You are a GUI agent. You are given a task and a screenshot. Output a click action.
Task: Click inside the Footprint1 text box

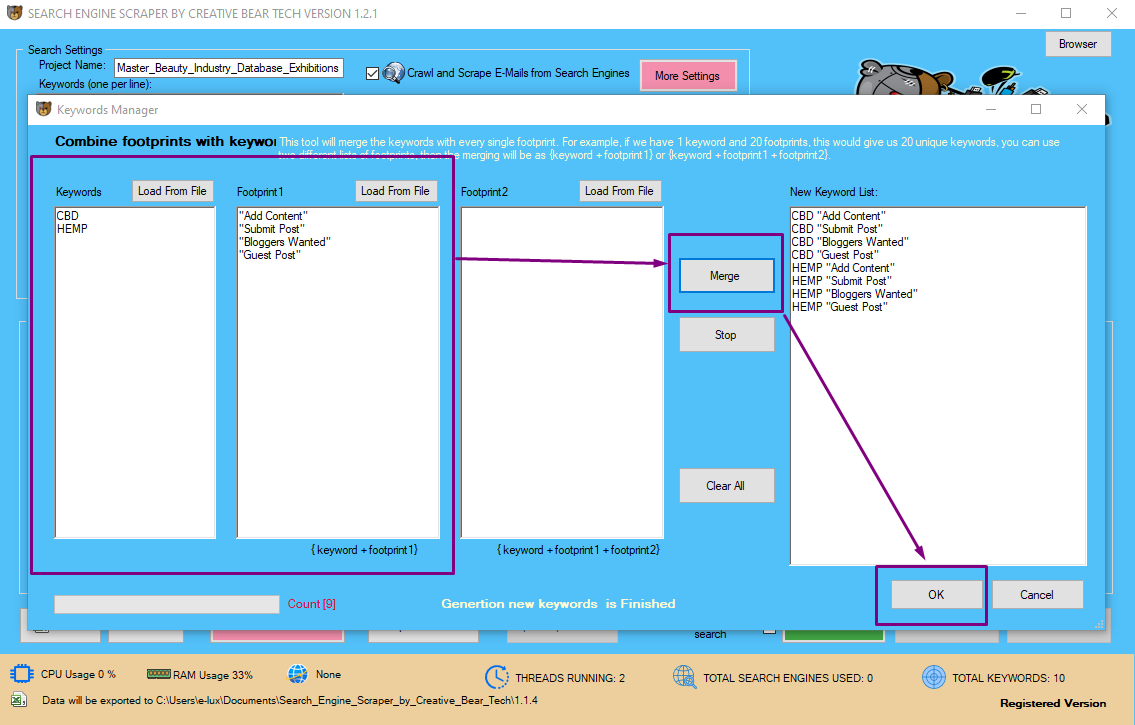pos(338,373)
